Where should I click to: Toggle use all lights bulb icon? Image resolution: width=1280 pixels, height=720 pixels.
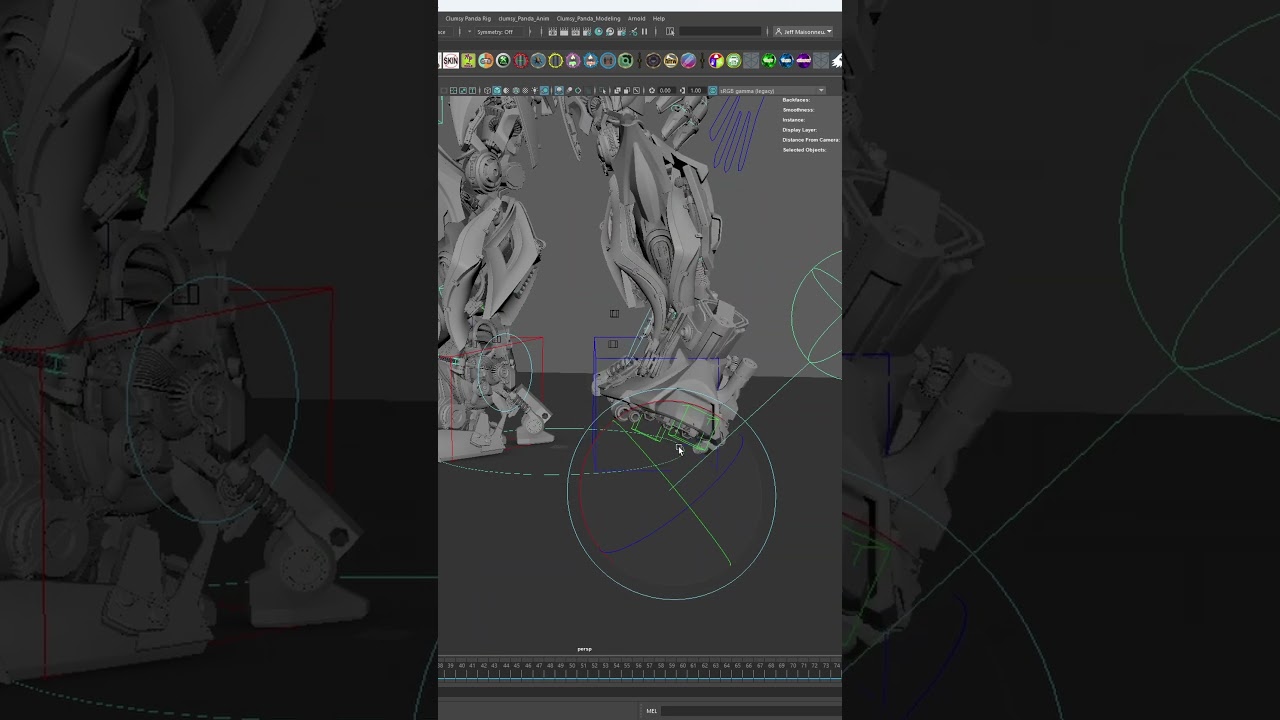coord(535,91)
